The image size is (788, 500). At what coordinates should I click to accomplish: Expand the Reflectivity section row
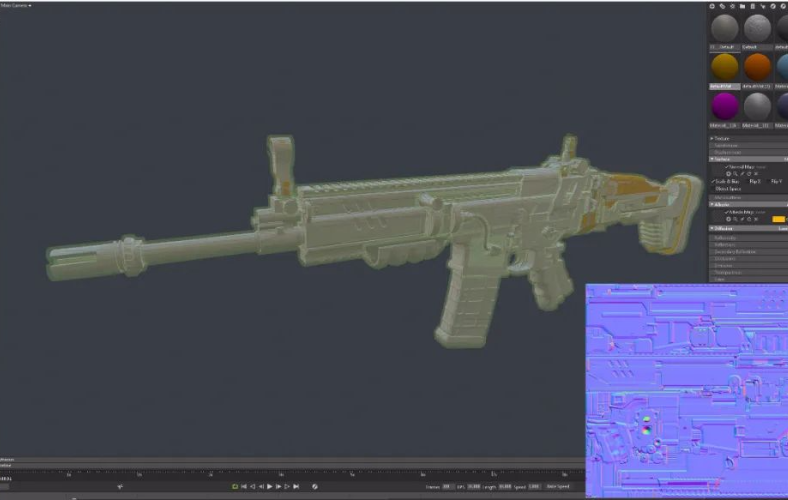[748, 238]
